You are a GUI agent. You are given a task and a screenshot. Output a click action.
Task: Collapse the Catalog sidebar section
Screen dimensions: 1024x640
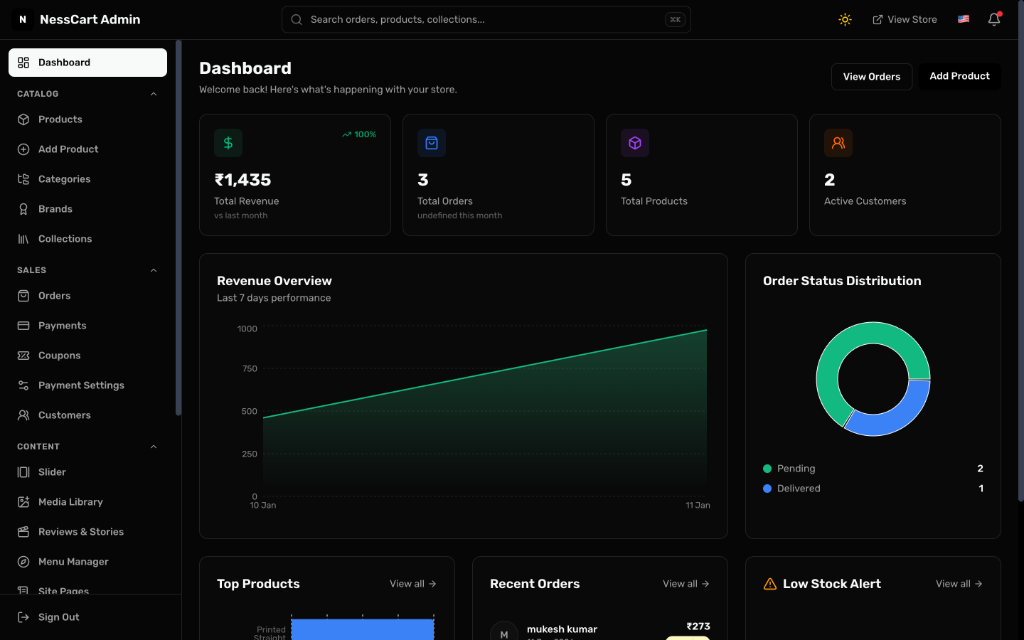pyautogui.click(x=153, y=94)
